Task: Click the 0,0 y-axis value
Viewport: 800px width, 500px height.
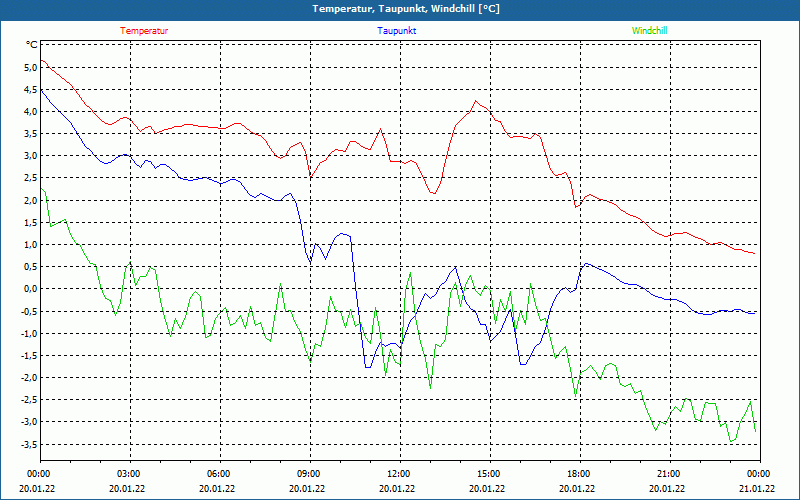Action: point(31,289)
